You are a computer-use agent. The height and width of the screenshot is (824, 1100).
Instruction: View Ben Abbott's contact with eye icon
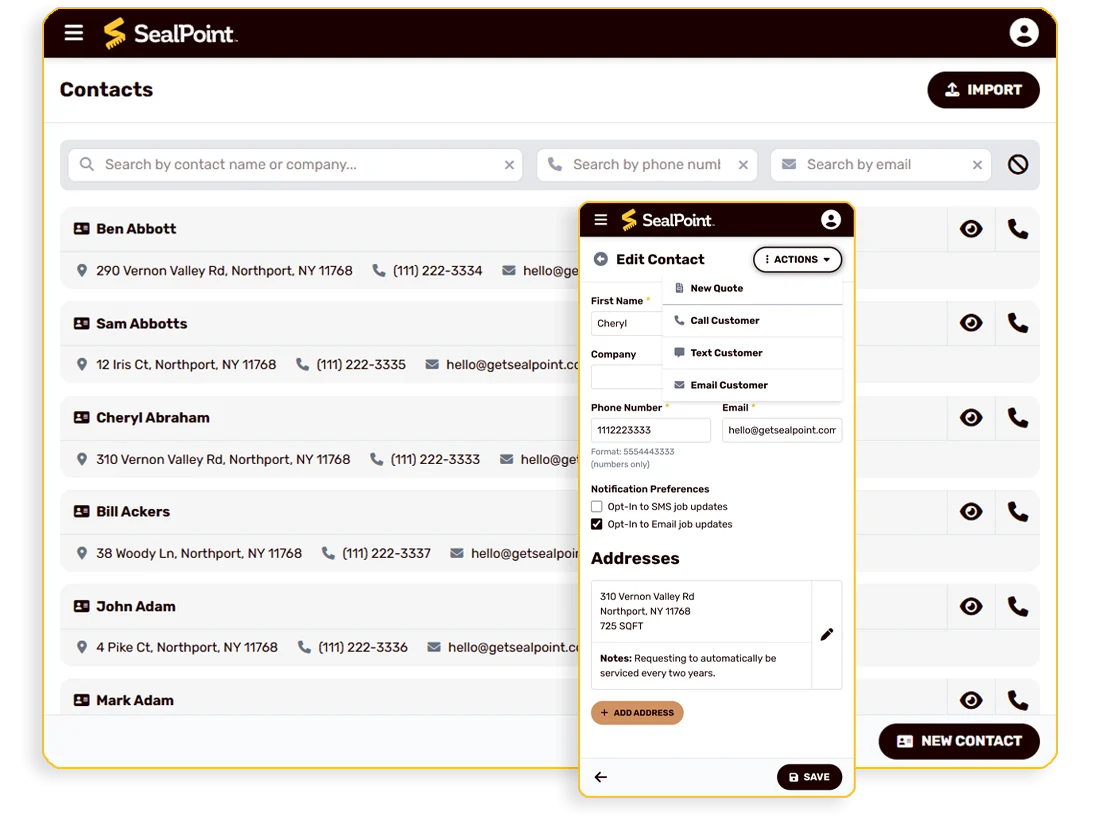click(971, 229)
